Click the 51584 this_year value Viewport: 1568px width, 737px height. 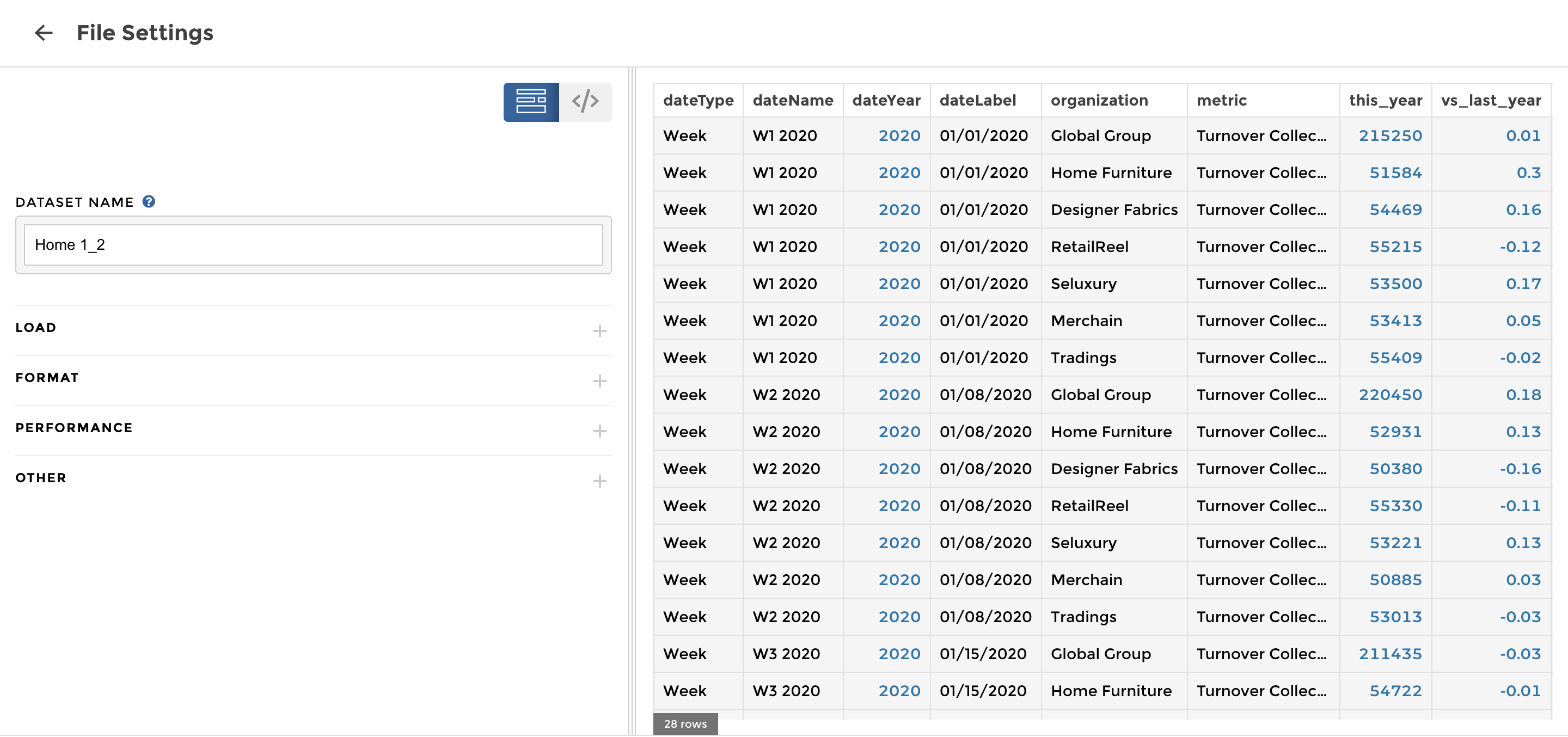coord(1396,173)
